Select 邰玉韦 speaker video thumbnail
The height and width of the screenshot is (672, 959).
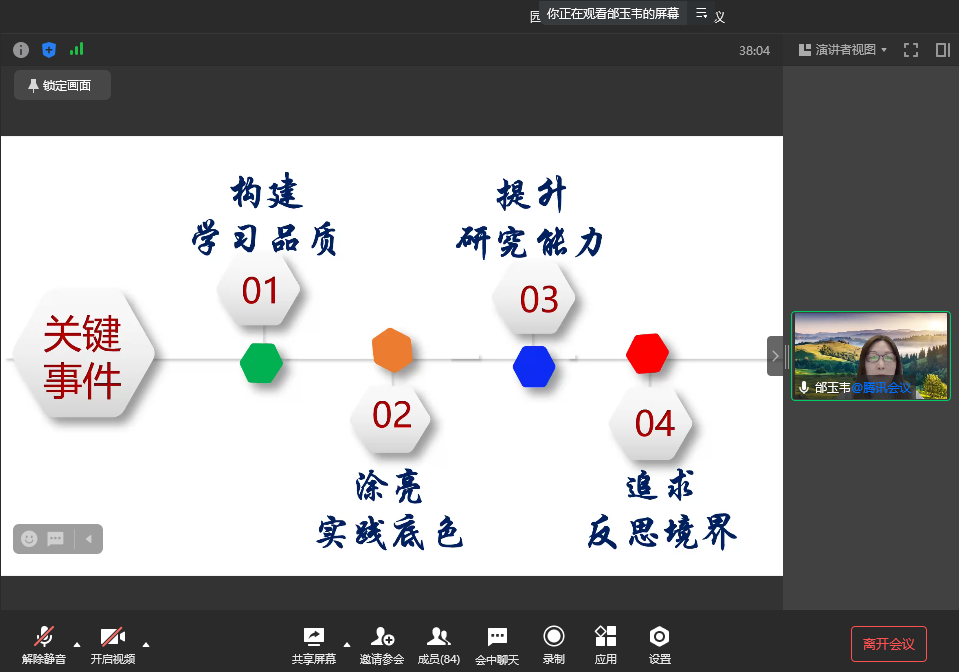click(870, 356)
